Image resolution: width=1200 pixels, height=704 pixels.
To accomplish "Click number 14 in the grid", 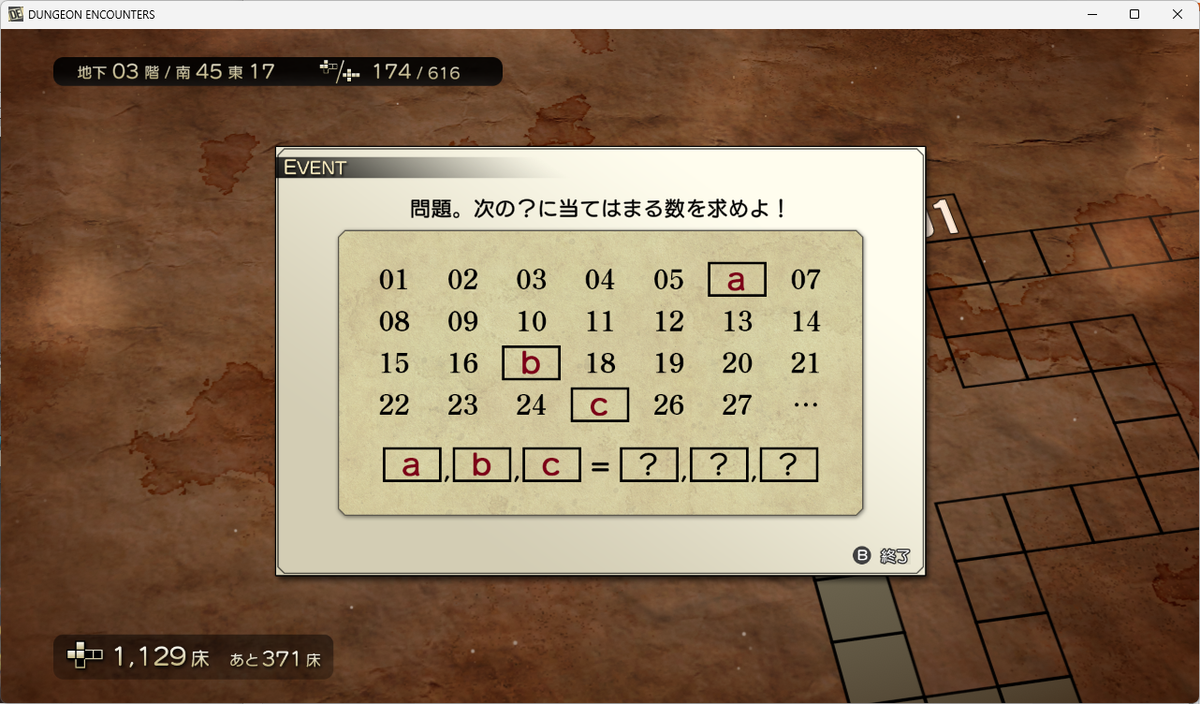I will [806, 322].
